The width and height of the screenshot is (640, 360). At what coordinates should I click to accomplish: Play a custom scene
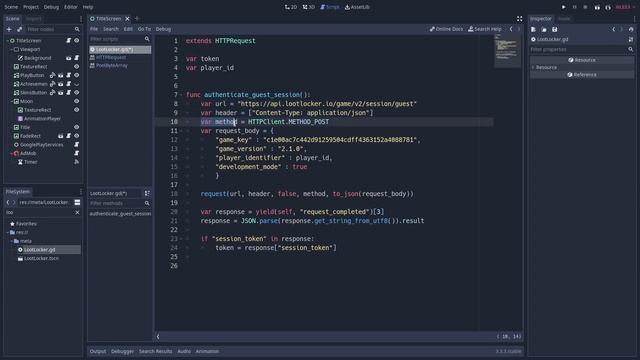pos(608,7)
